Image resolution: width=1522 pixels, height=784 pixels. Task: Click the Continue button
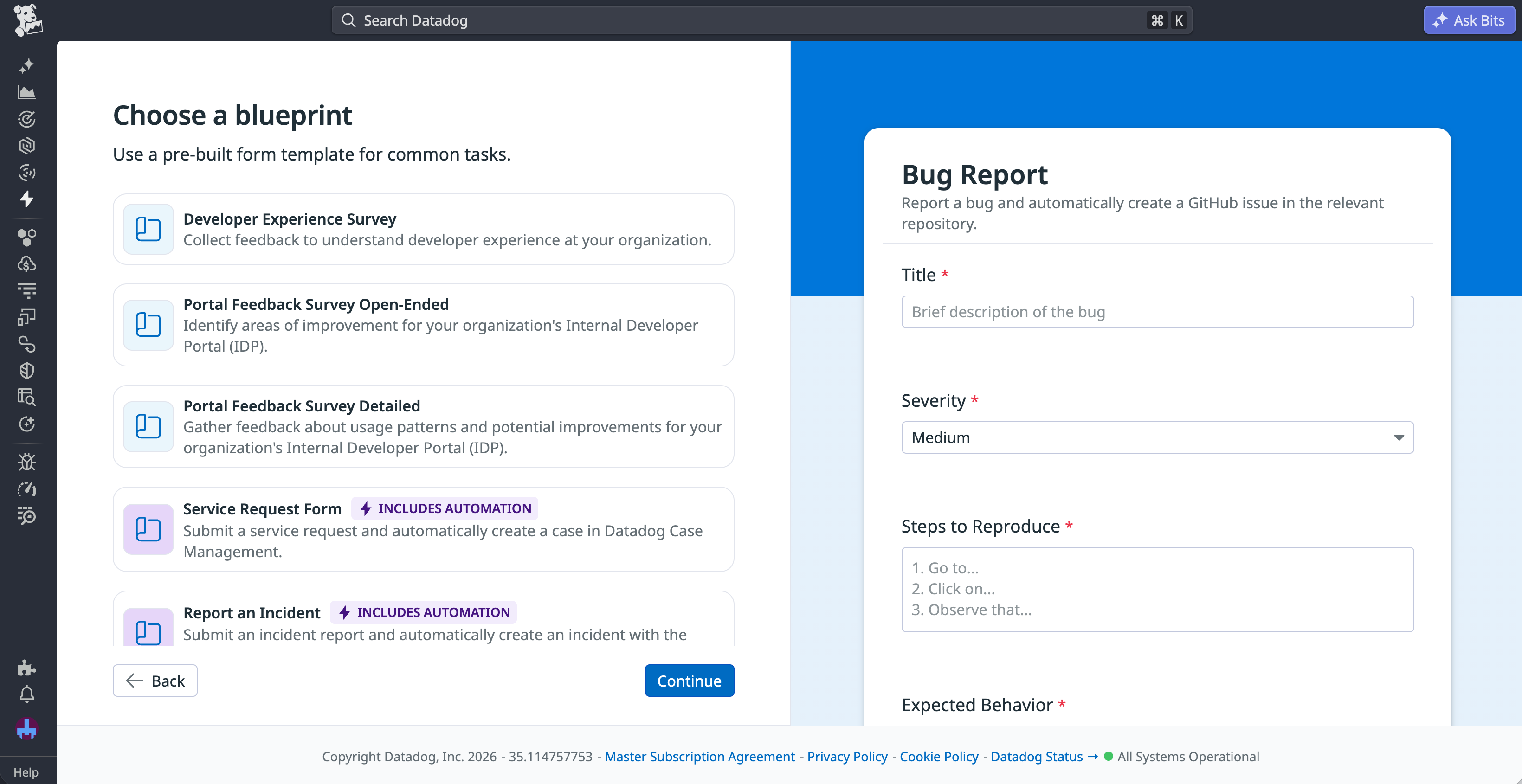pos(689,681)
